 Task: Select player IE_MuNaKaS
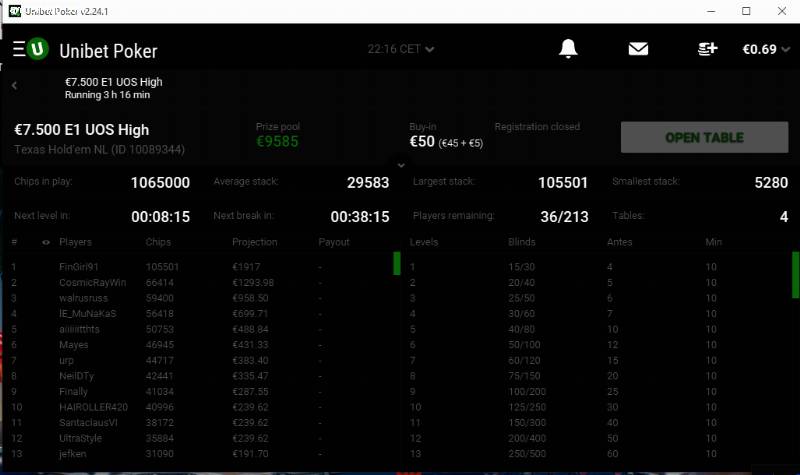87,314
